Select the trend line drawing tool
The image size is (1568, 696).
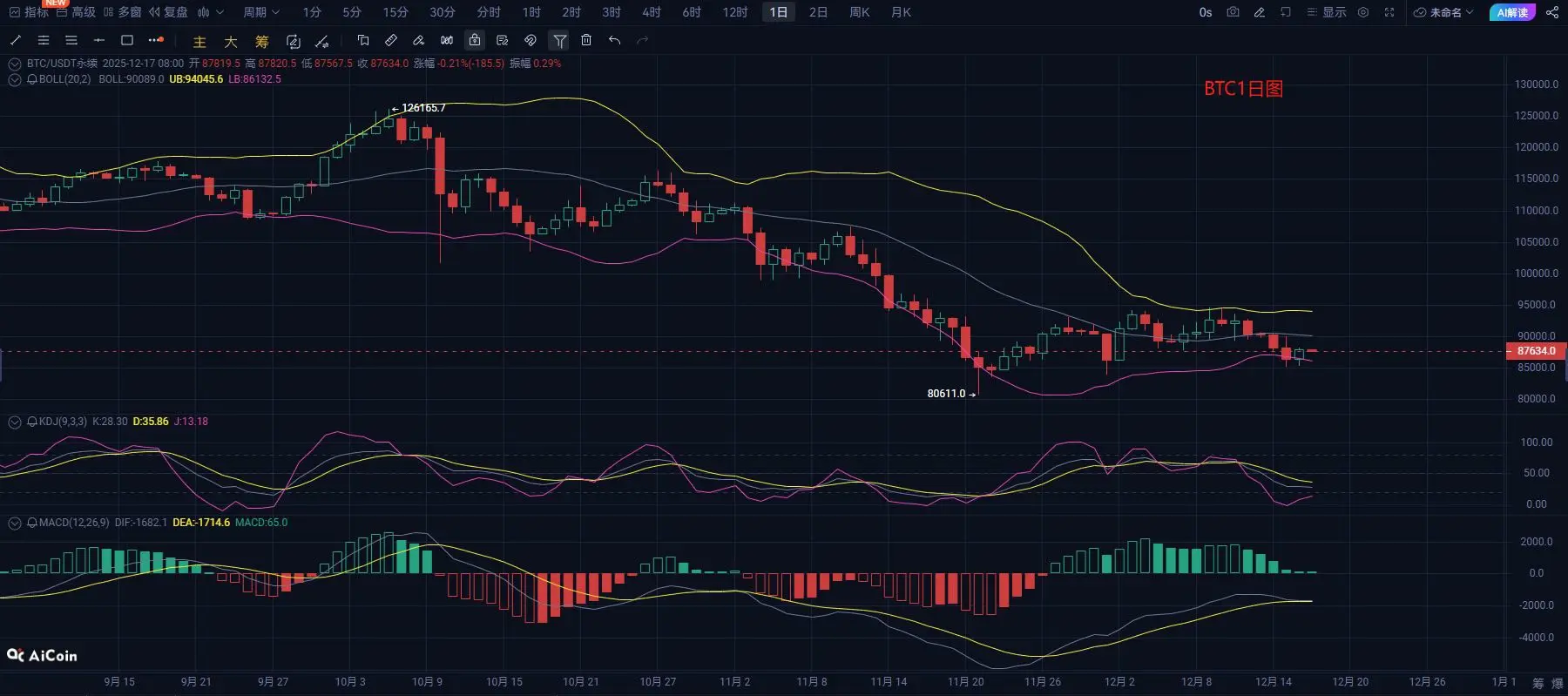[16, 40]
